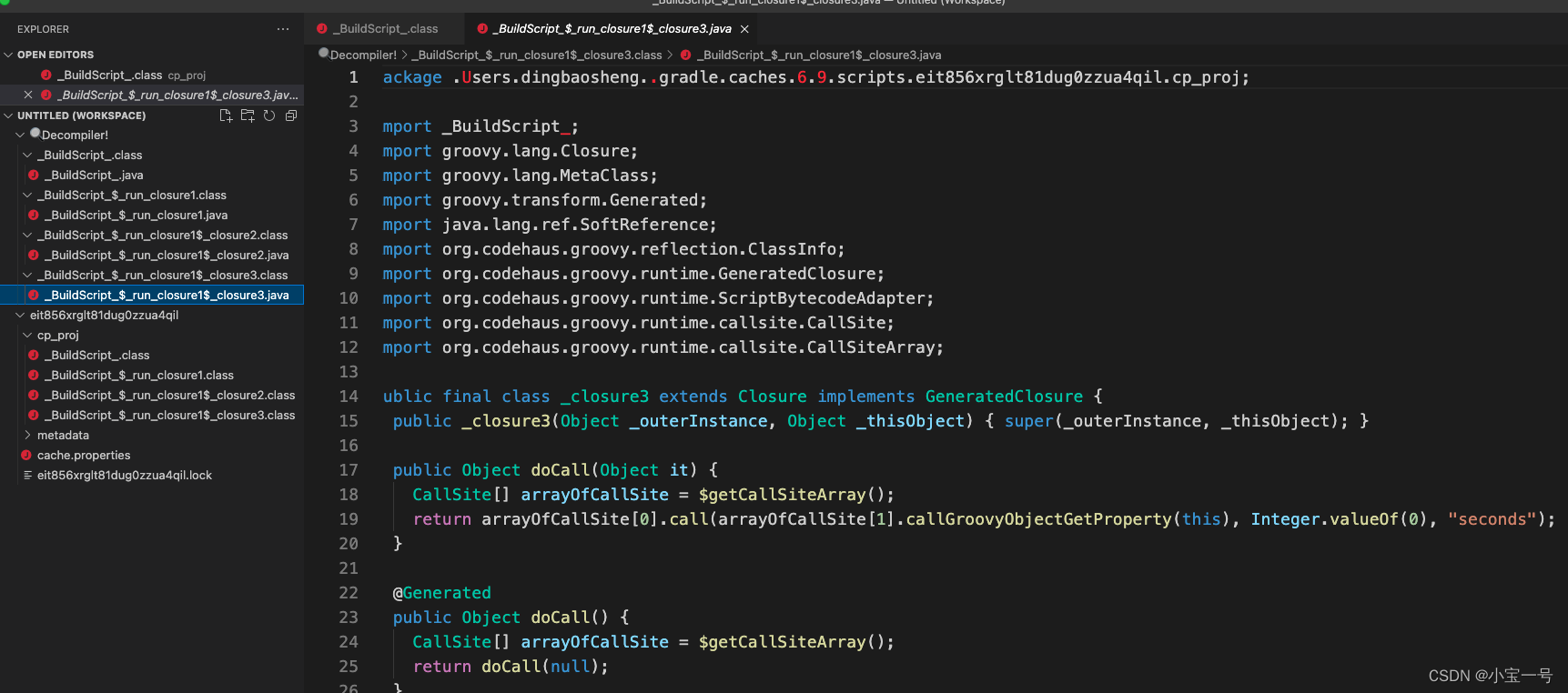Screen dimensions: 1568x693
Task: Click the magnifier icon next to Decompiler! in the tree
Action: (35, 133)
